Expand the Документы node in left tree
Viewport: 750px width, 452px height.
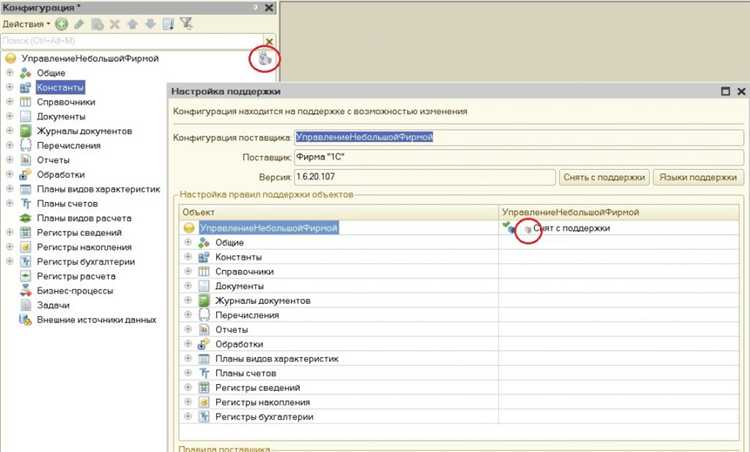(x=10, y=116)
